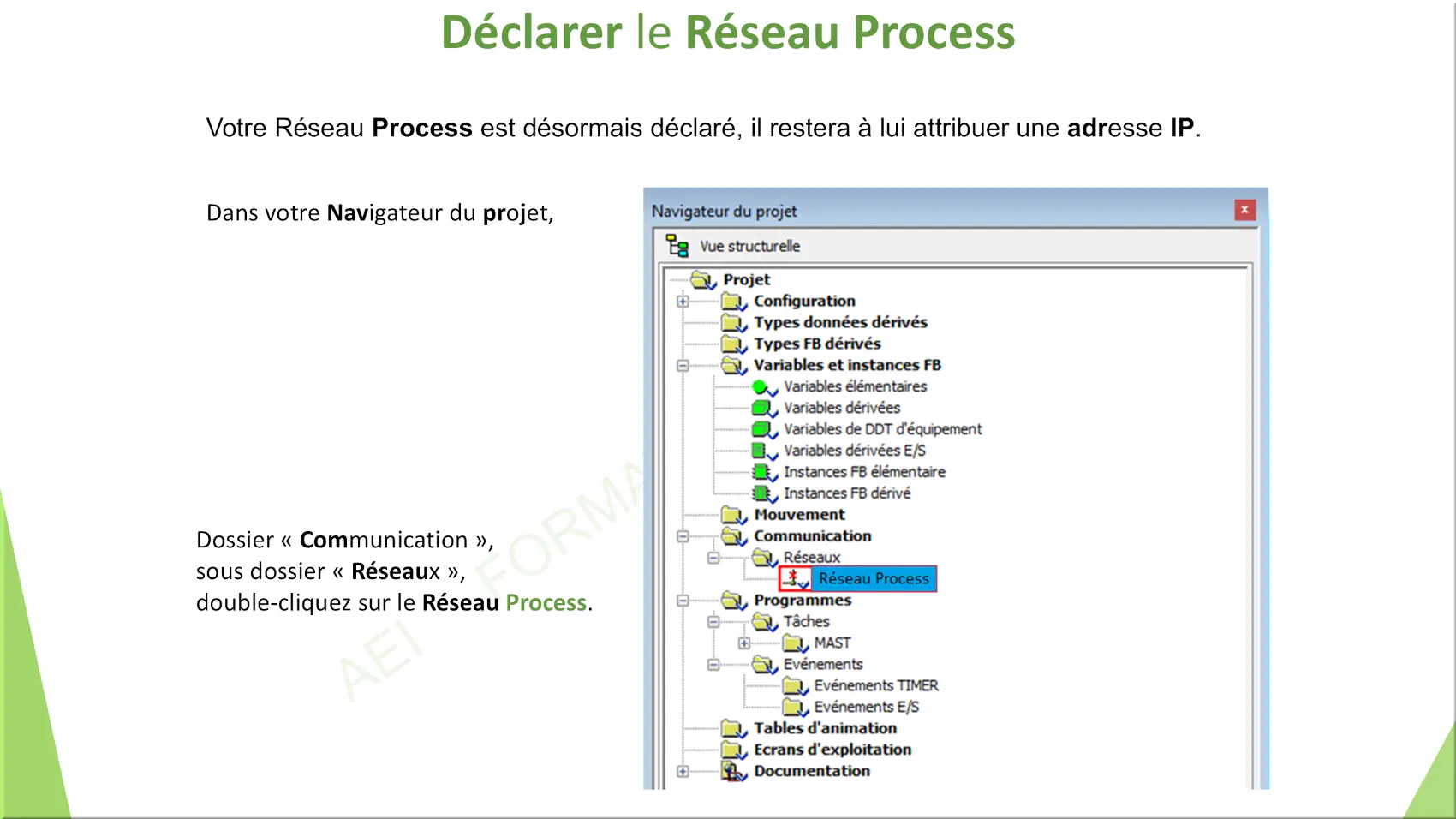Click the Evénements TIMER folder icon

pos(795,686)
